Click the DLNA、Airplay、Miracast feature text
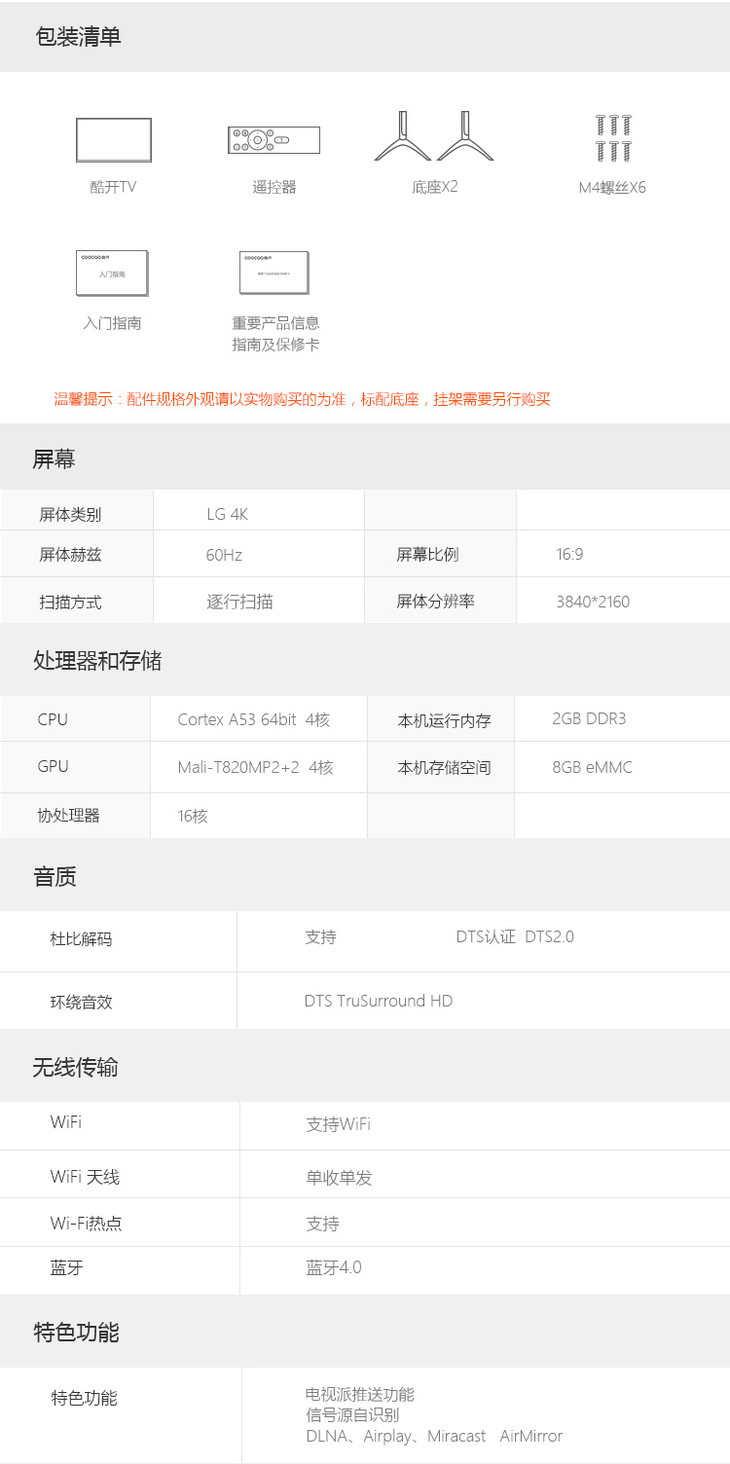 tap(395, 1436)
